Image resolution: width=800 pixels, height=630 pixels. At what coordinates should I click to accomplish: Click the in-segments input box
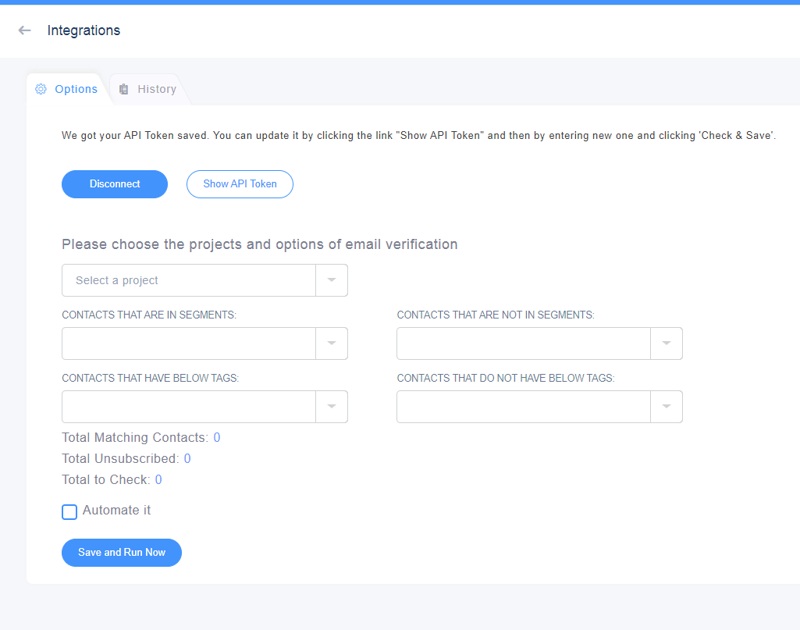coord(189,343)
